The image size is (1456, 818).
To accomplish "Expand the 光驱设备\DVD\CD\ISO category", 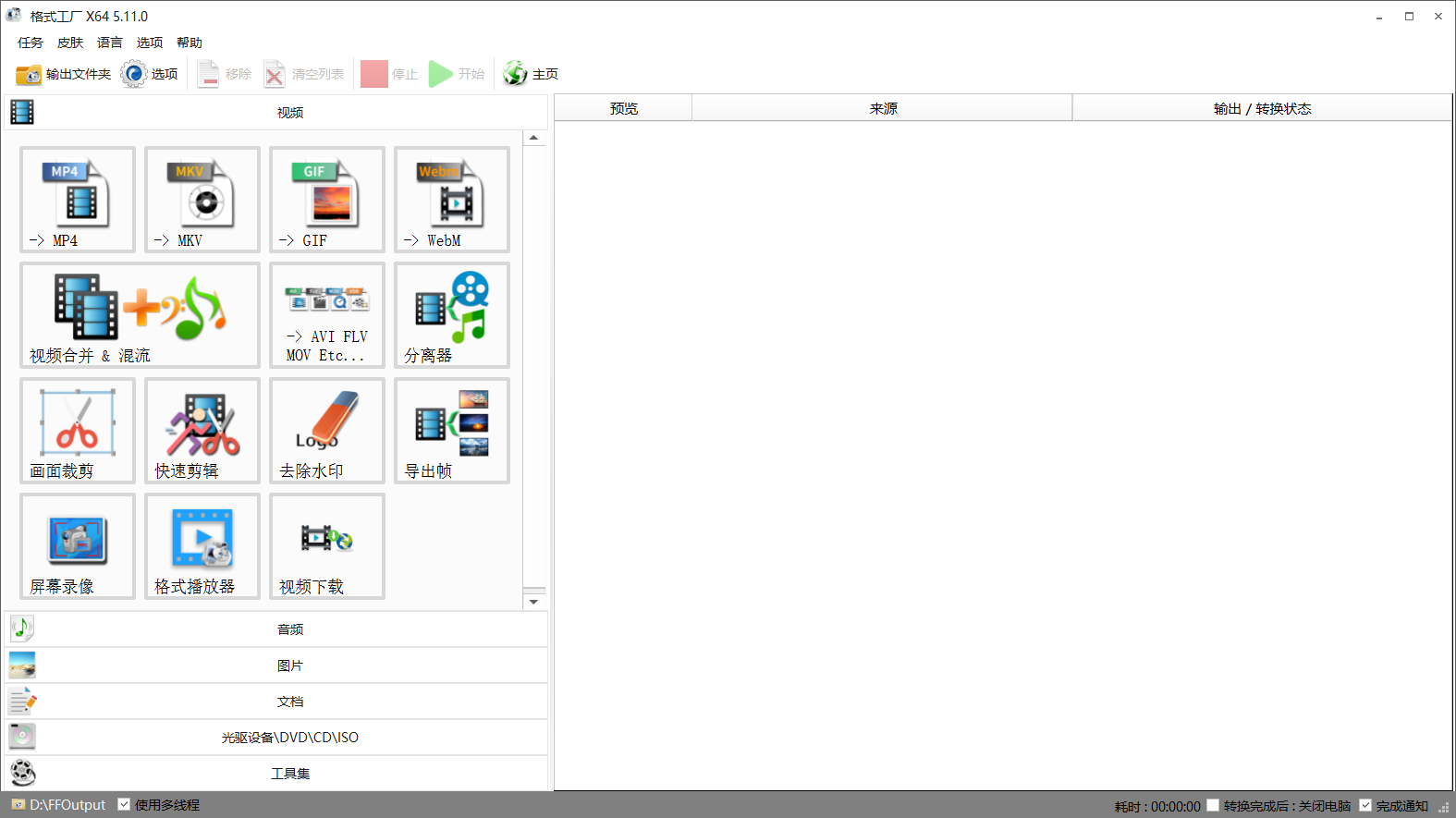I will click(276, 738).
